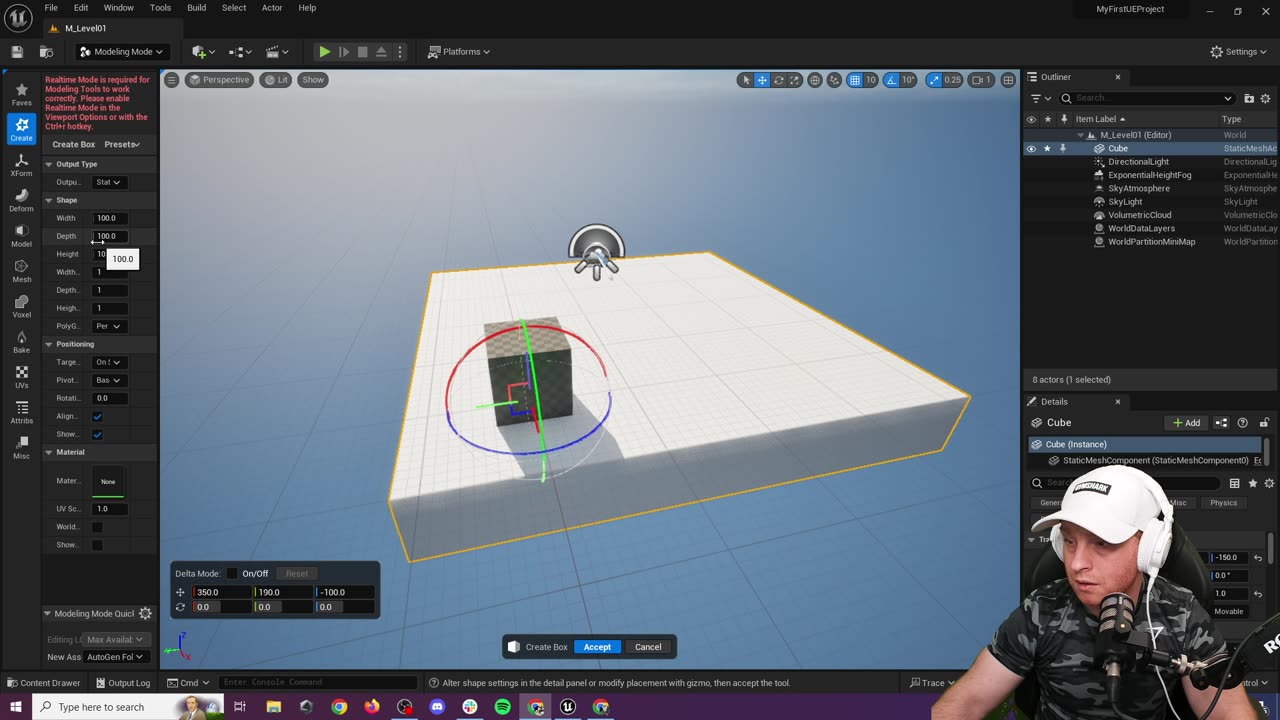
Task: Open the Output Log
Action: click(x=123, y=683)
